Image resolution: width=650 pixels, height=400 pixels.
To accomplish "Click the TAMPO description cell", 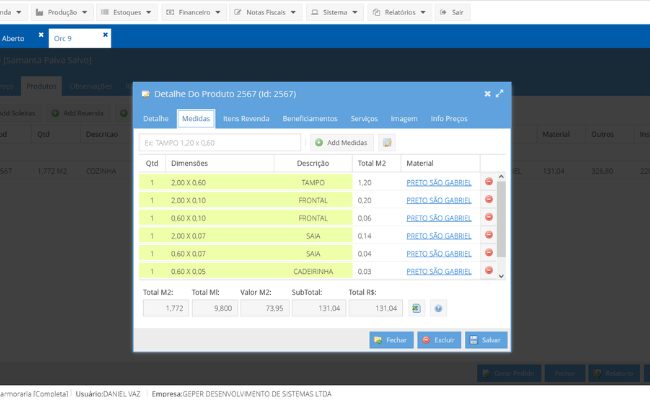I will tap(313, 182).
